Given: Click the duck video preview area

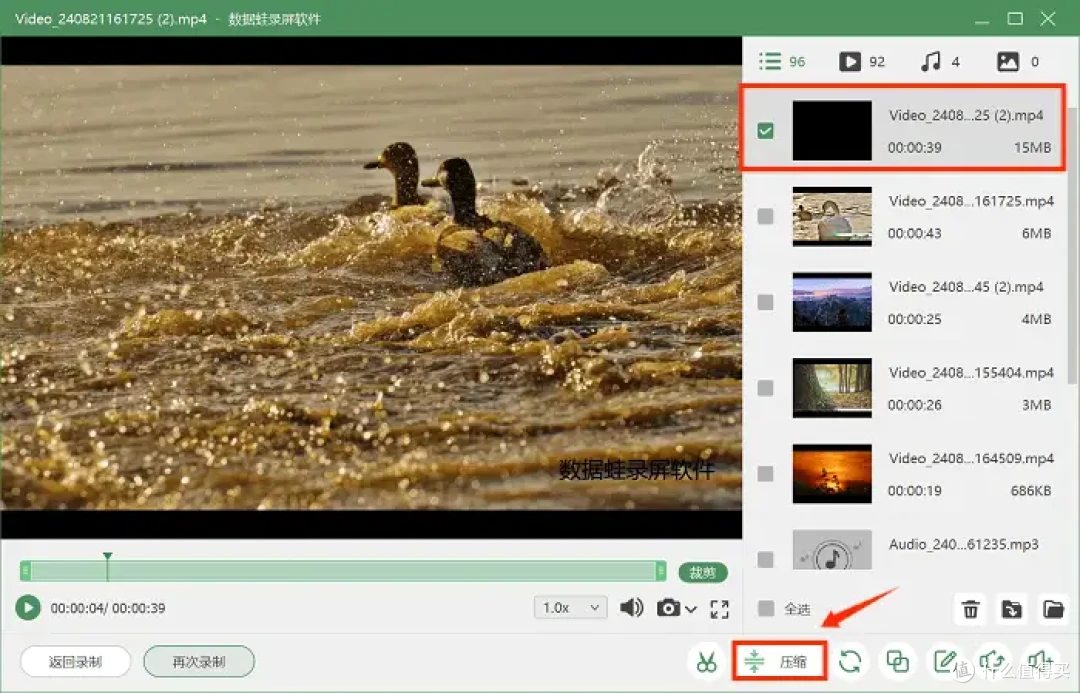Looking at the screenshot, I should click(371, 287).
